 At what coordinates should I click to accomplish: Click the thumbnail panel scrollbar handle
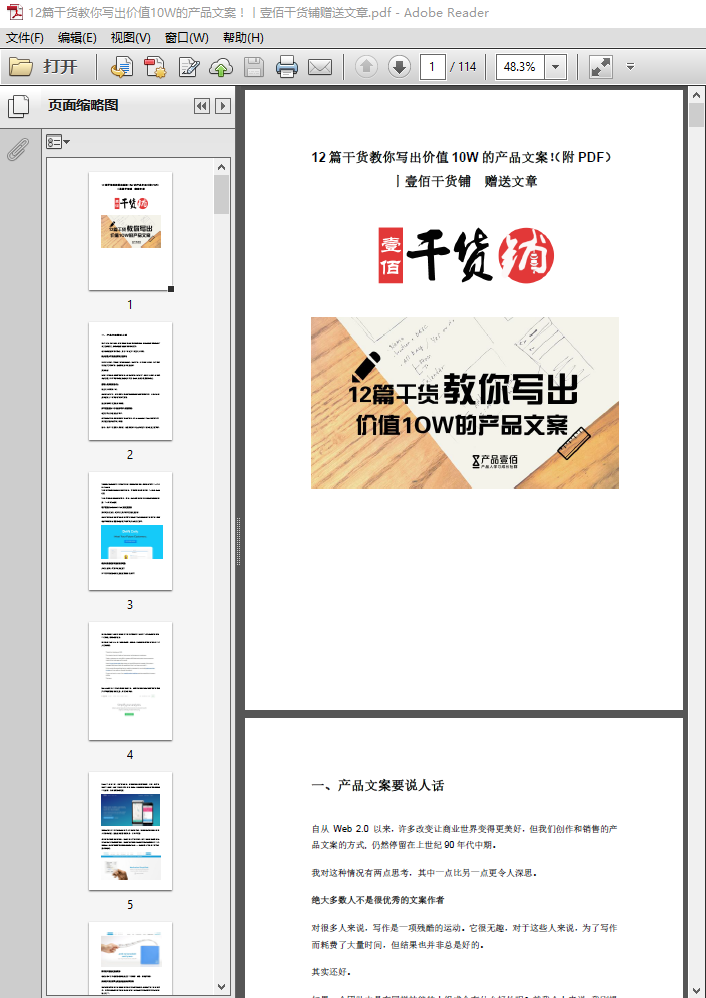point(222,194)
